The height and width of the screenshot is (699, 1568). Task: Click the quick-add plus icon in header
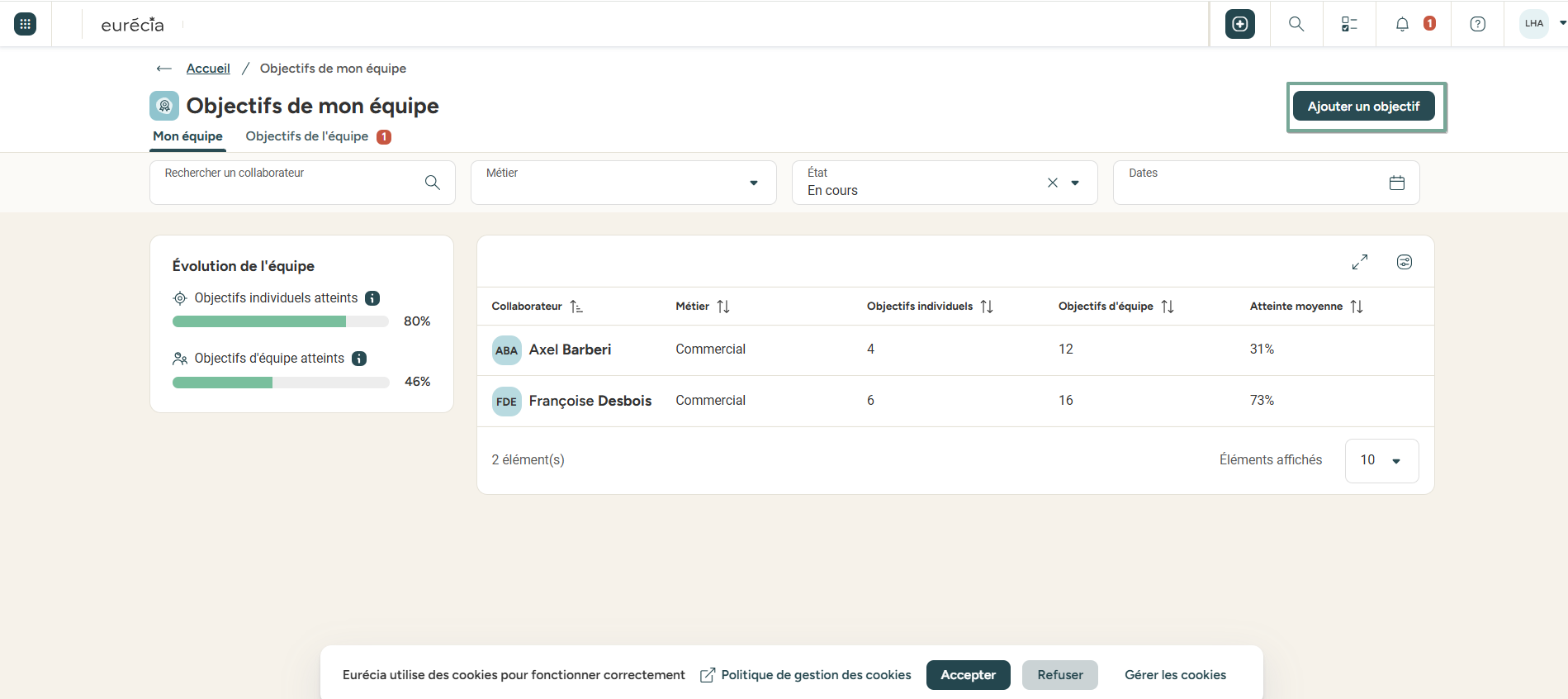click(x=1240, y=24)
